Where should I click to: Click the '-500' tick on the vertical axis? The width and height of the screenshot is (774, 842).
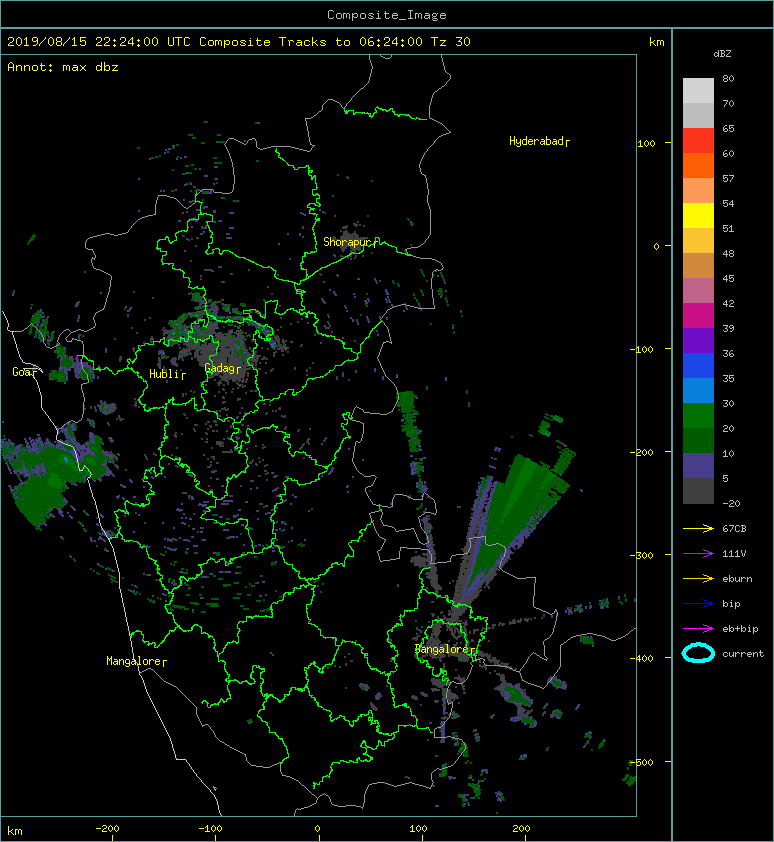pyautogui.click(x=641, y=763)
